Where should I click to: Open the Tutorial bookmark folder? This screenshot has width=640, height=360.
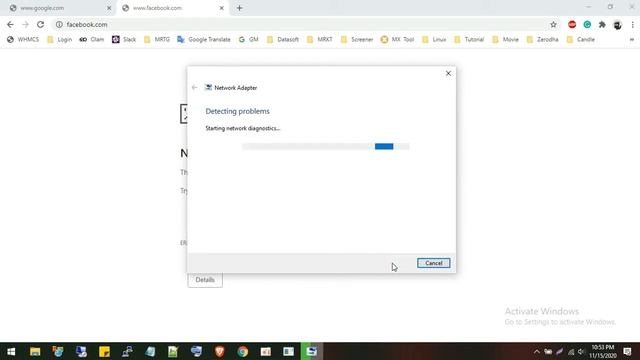pos(469,40)
